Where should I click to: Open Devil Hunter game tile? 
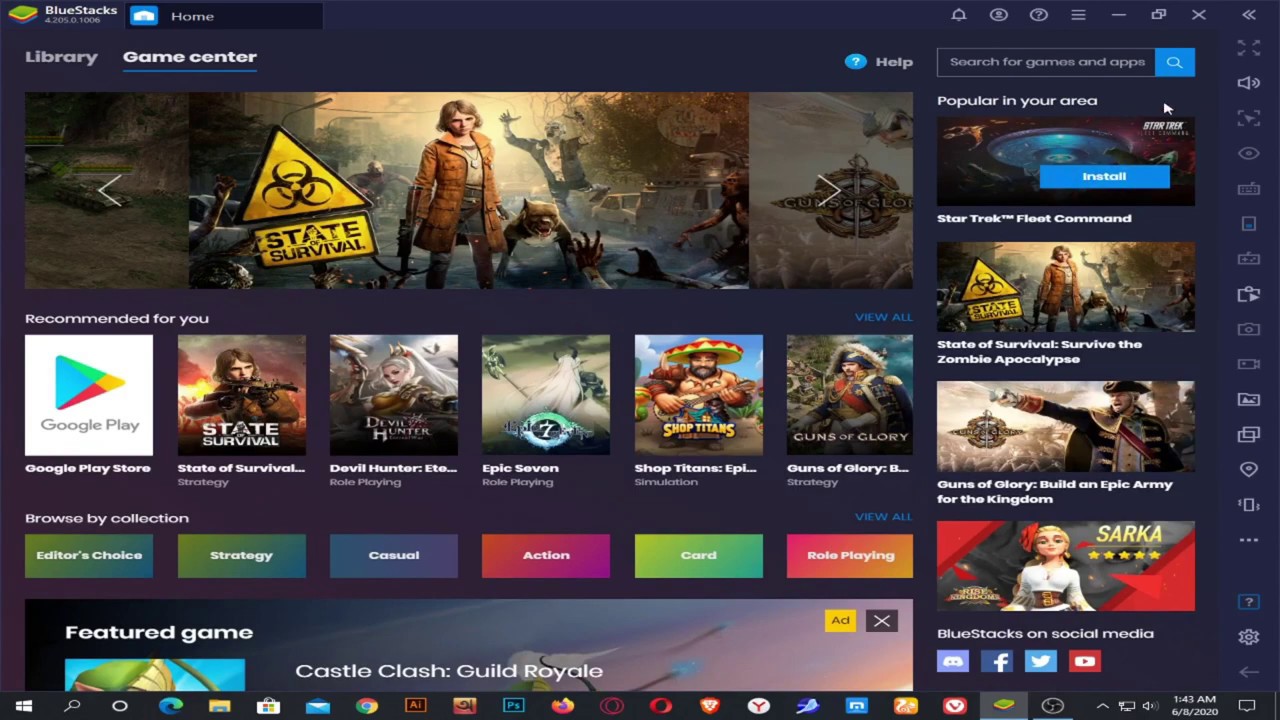394,410
